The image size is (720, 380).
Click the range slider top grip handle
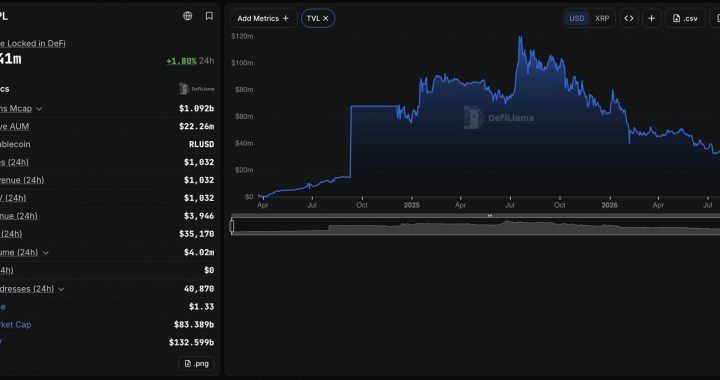tap(490, 215)
